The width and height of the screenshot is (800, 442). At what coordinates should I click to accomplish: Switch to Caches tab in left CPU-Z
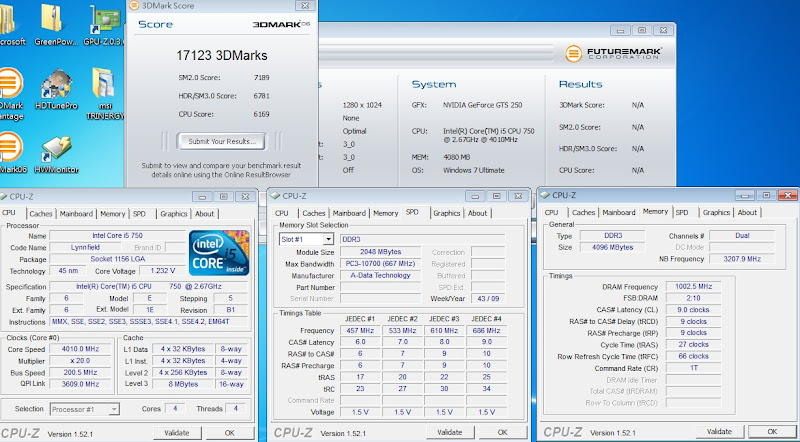tap(41, 214)
